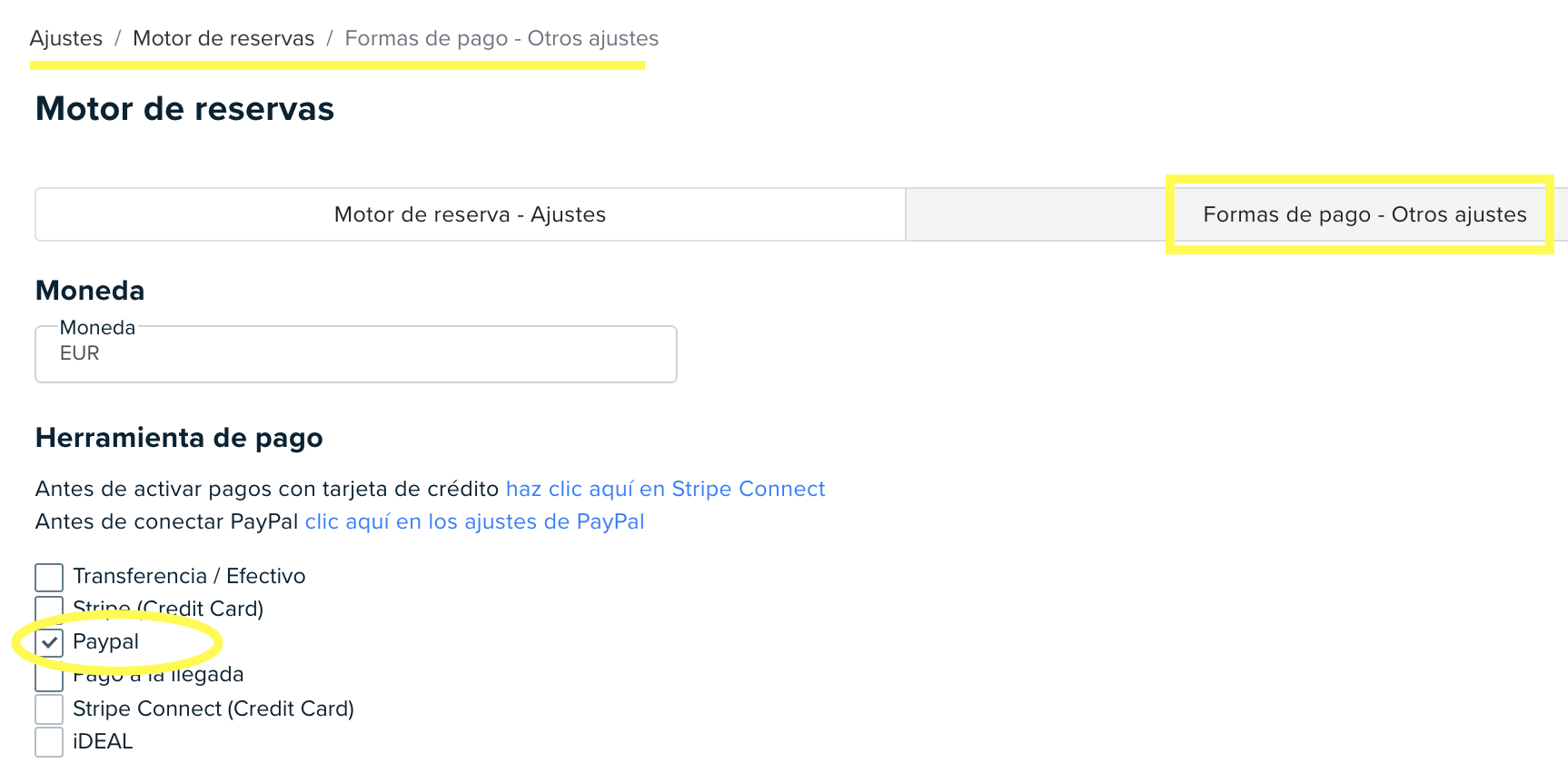Select the Moneda section heading
The height and width of the screenshot is (783, 1568).
point(90,291)
